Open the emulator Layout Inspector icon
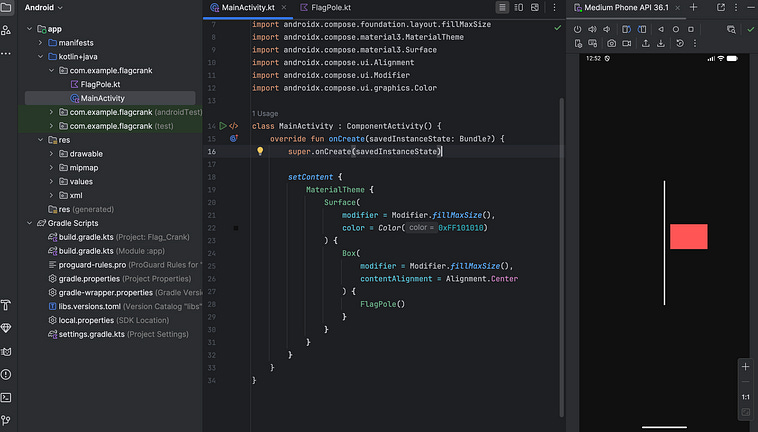The width and height of the screenshot is (758, 432). click(x=731, y=29)
